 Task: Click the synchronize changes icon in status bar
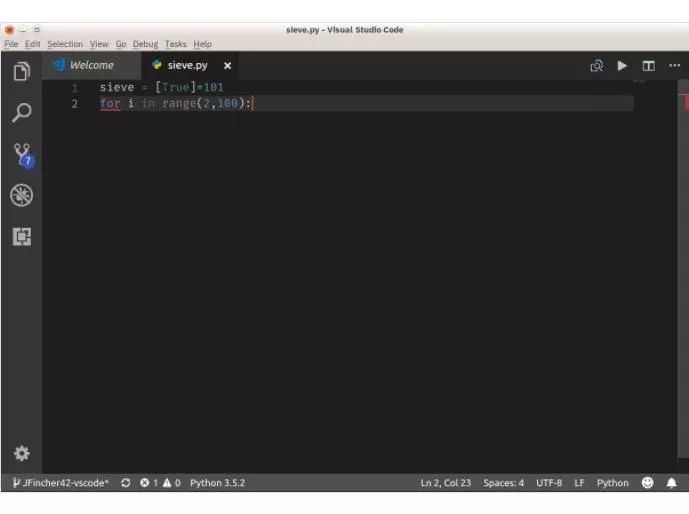[126, 483]
